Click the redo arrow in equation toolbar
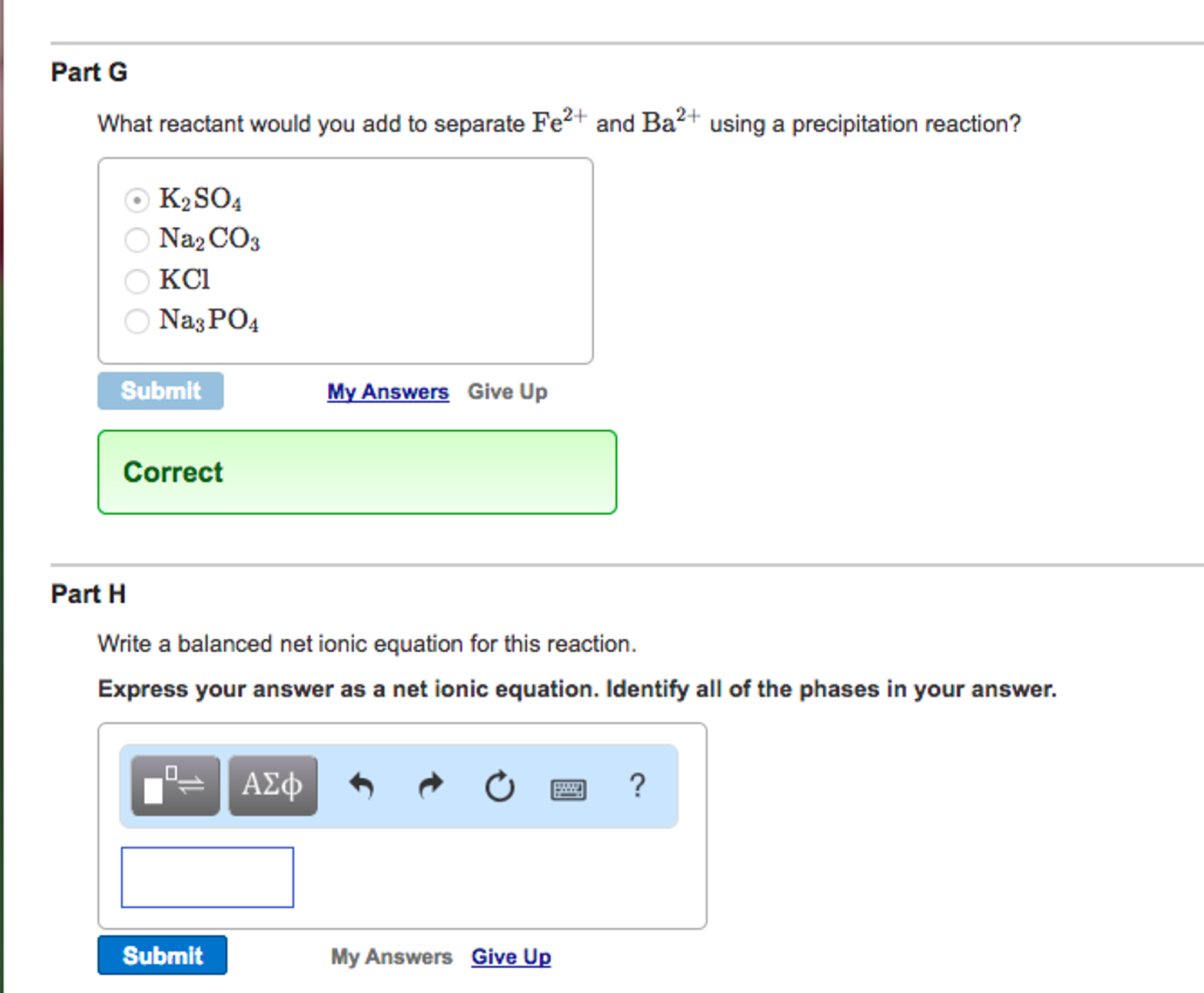Screen dimensions: 1204x993 tap(429, 785)
